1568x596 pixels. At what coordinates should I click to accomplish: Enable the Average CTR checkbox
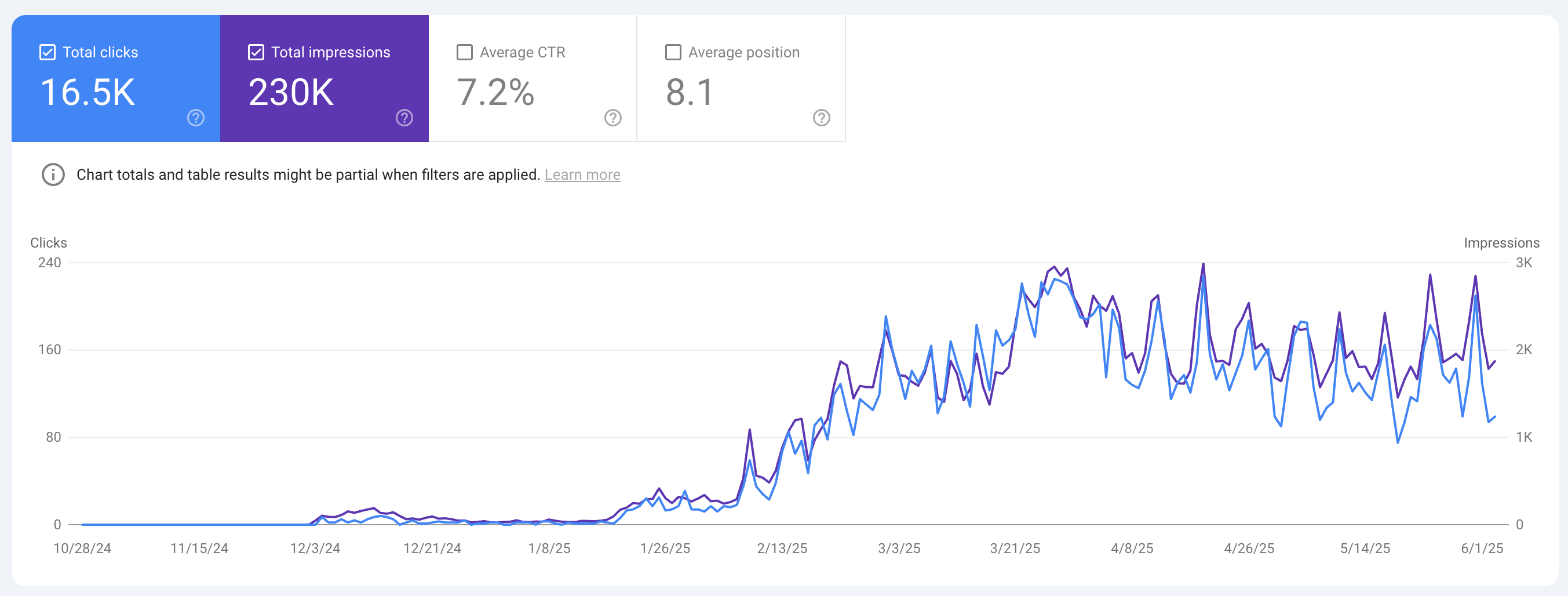(x=465, y=52)
